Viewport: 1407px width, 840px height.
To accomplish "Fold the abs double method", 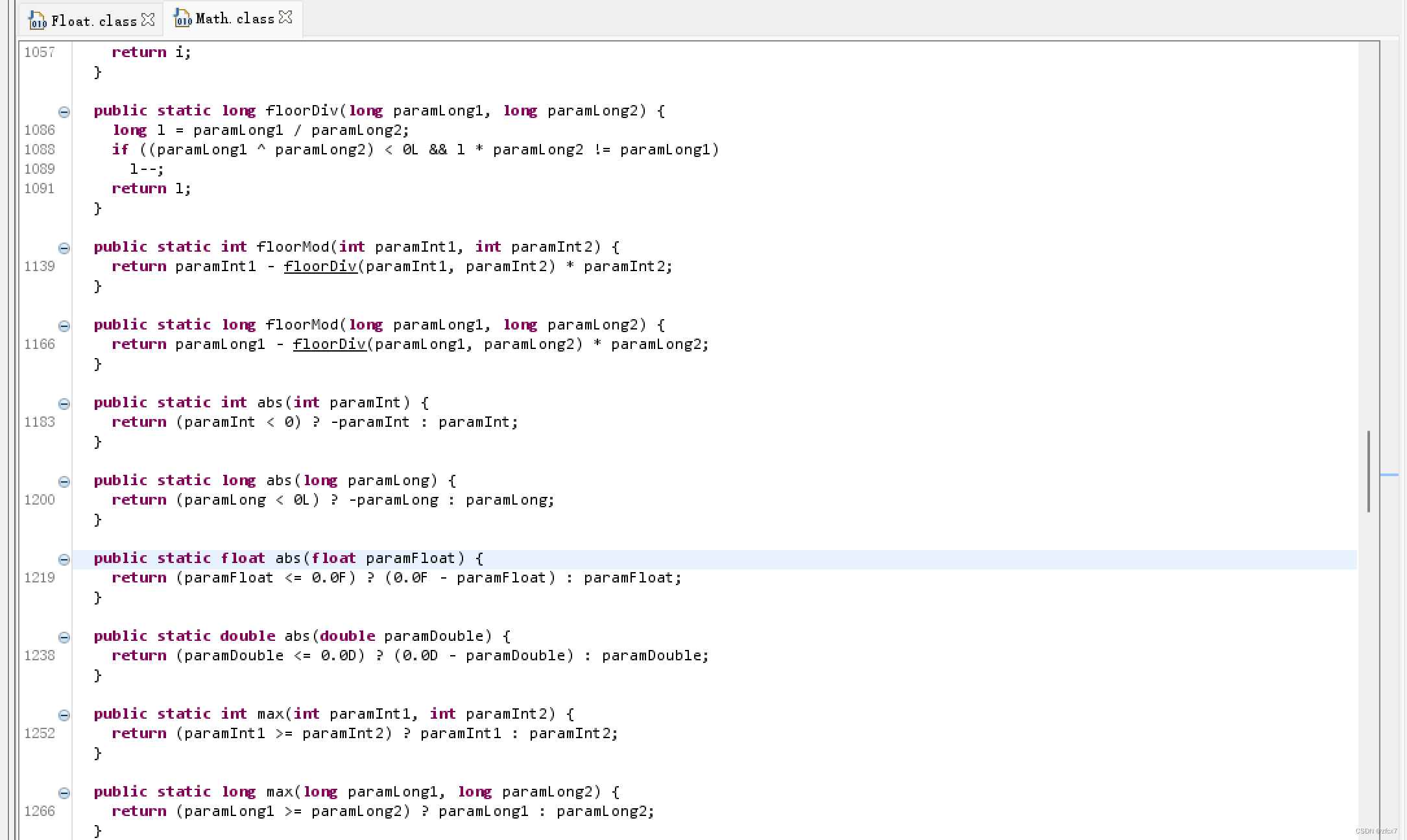I will tap(64, 637).
